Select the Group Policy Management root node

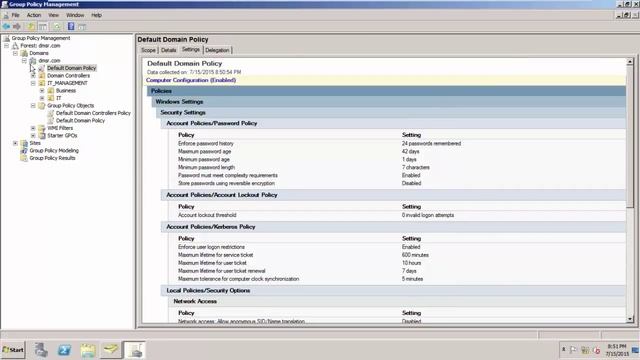[x=41, y=38]
